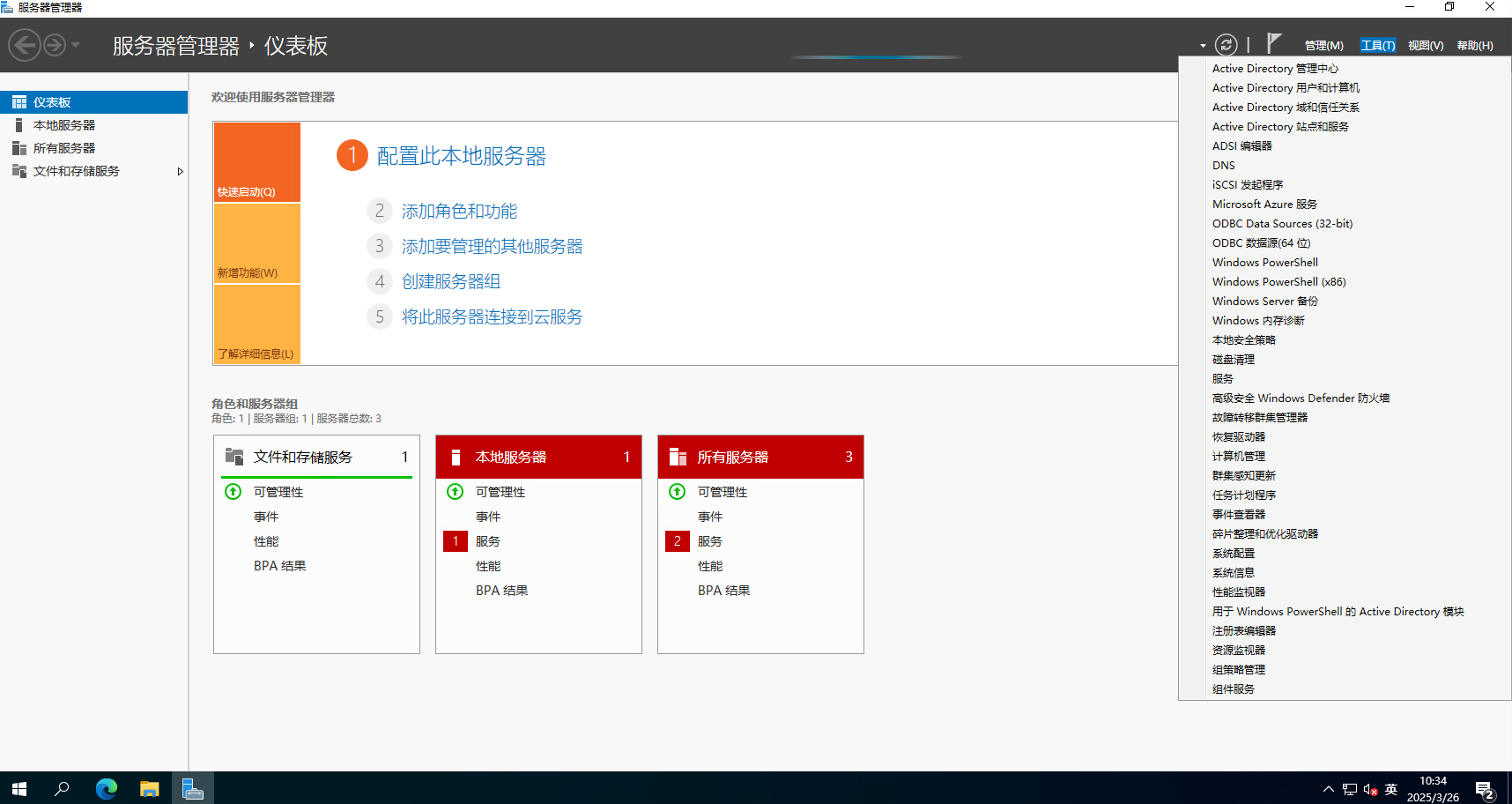Click green manageability icon in 所有服务器 tile

(677, 492)
